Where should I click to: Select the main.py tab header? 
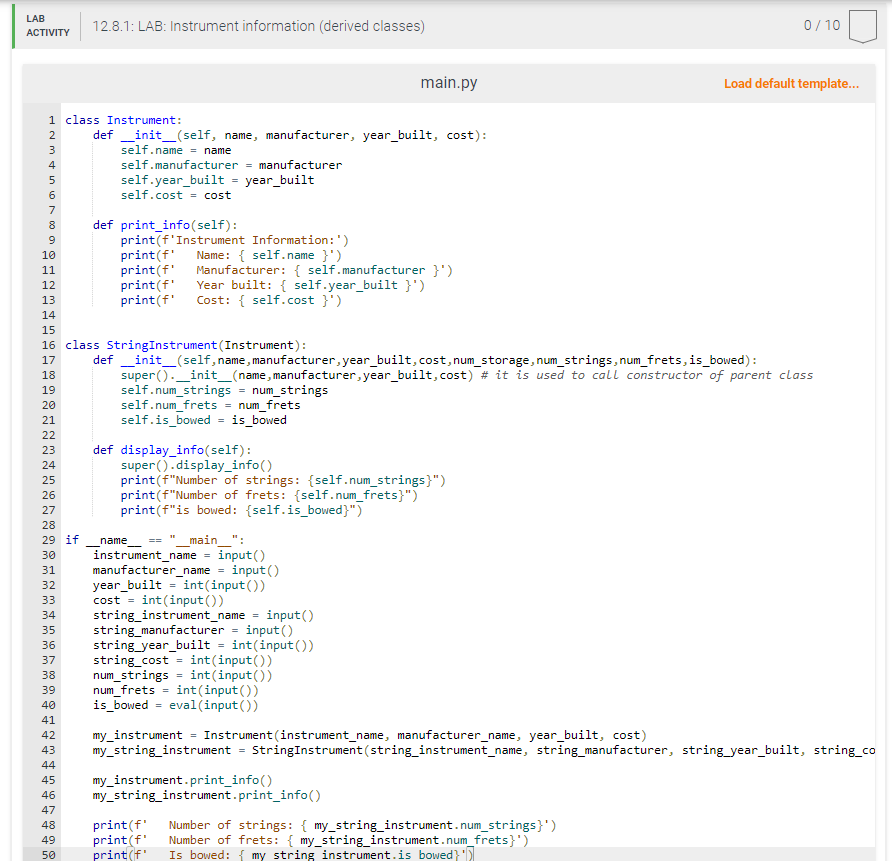coord(448,83)
